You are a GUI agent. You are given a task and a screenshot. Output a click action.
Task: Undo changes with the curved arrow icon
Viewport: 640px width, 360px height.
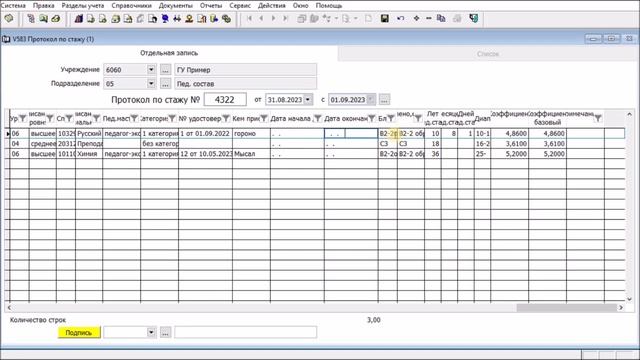coord(400,18)
